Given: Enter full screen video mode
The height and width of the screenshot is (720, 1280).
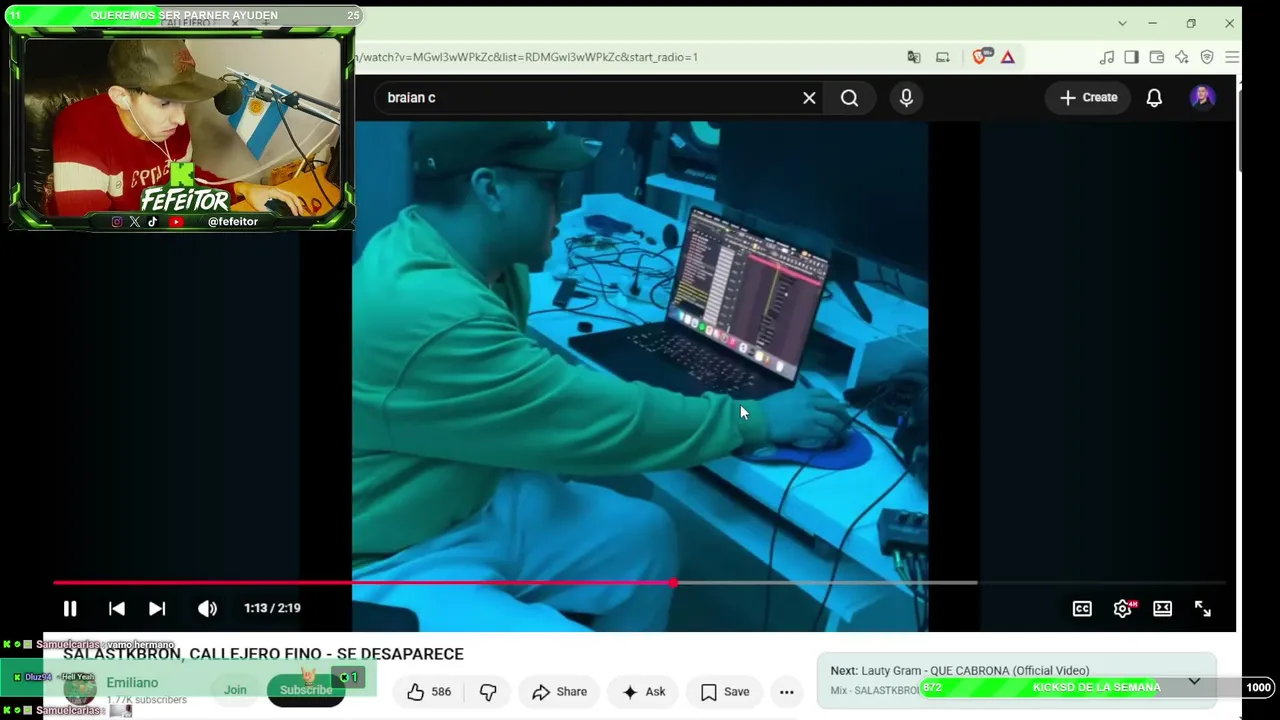Looking at the screenshot, I should (1203, 608).
